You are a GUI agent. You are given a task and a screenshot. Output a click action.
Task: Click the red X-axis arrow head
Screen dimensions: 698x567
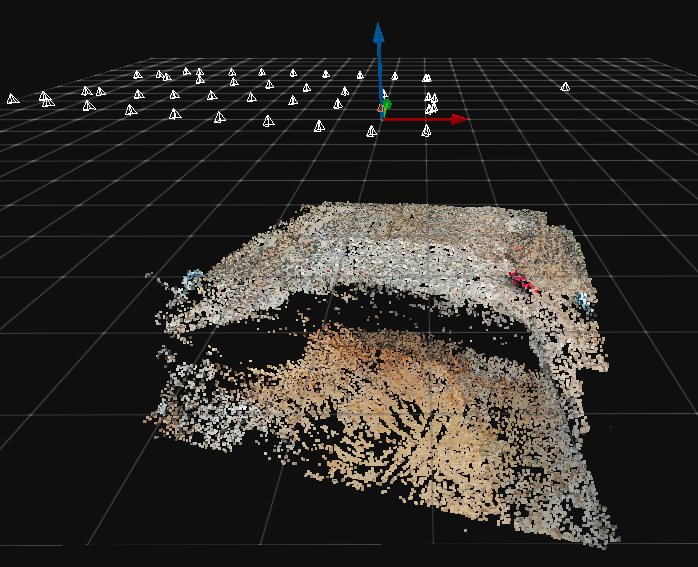pos(459,119)
